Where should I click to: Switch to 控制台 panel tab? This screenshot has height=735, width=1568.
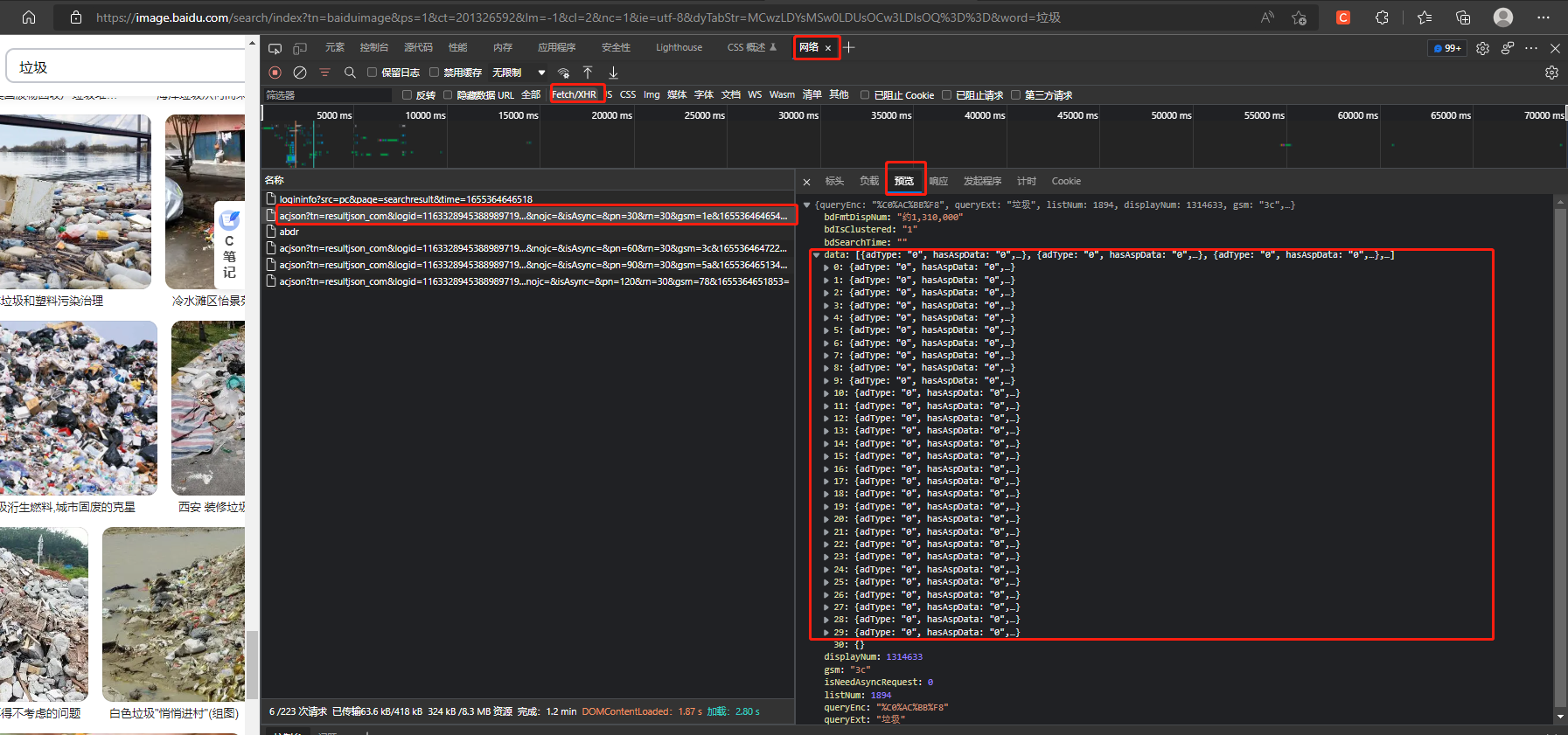click(374, 48)
